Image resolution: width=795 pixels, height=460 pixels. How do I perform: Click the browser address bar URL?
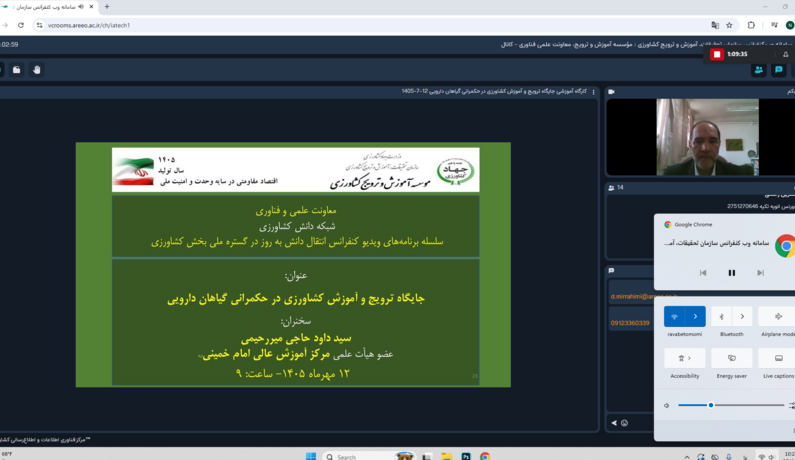[x=89, y=25]
